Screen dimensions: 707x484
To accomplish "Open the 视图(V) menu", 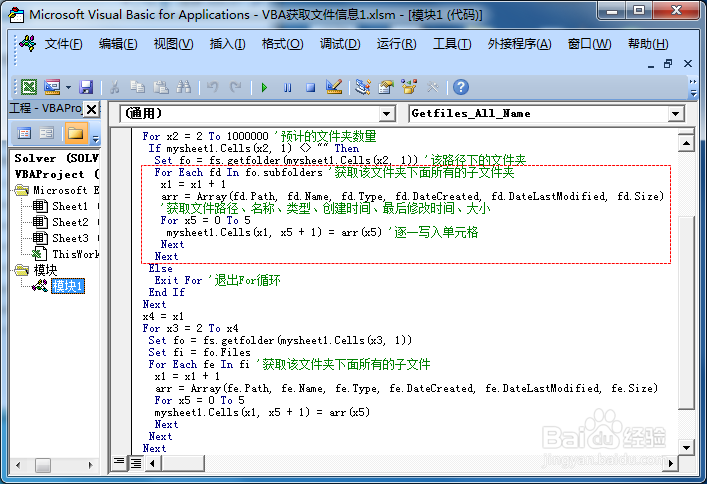I will click(173, 44).
